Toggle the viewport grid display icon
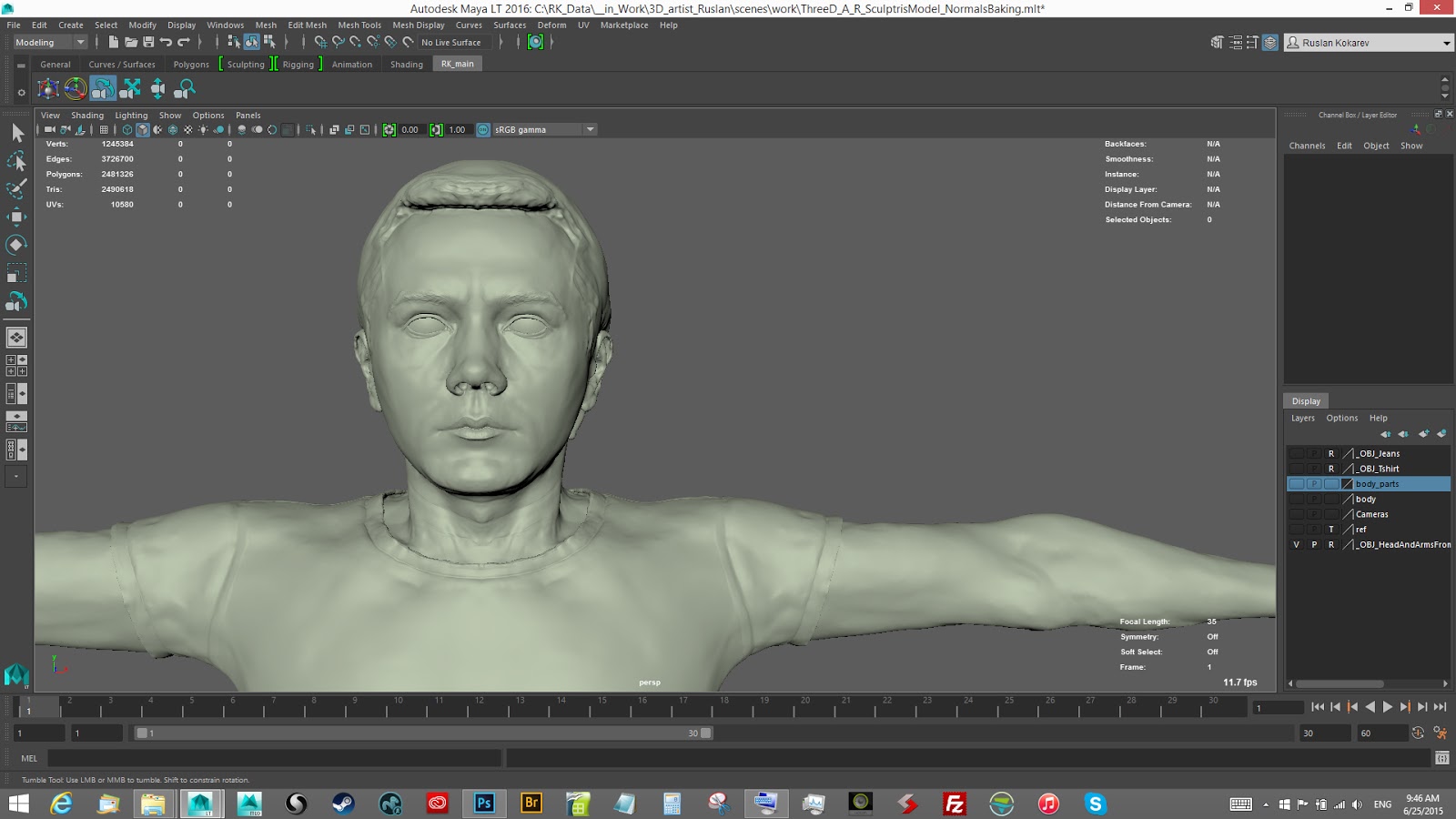The width and height of the screenshot is (1456, 819). point(104,130)
